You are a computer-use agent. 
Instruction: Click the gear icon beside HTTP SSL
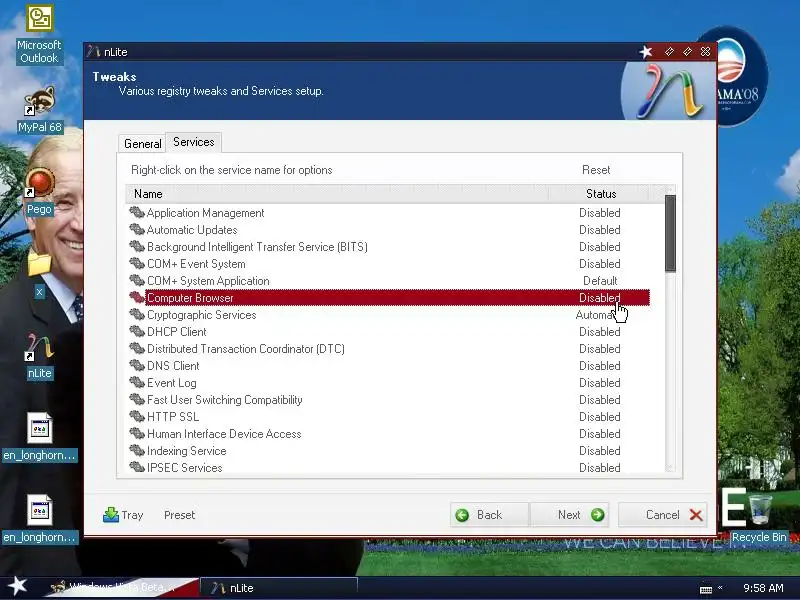(137, 416)
